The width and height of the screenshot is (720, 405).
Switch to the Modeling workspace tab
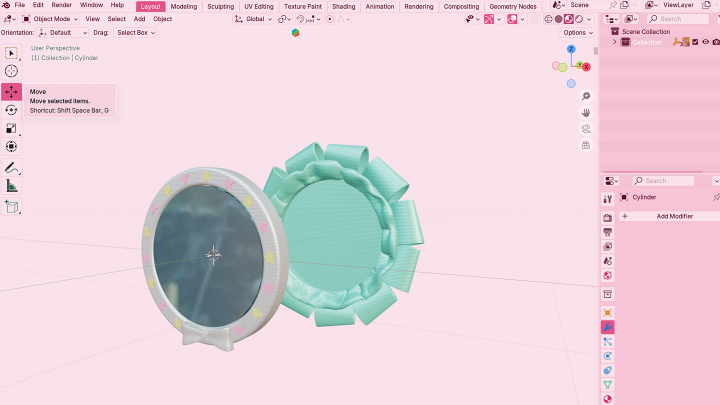(x=184, y=6)
